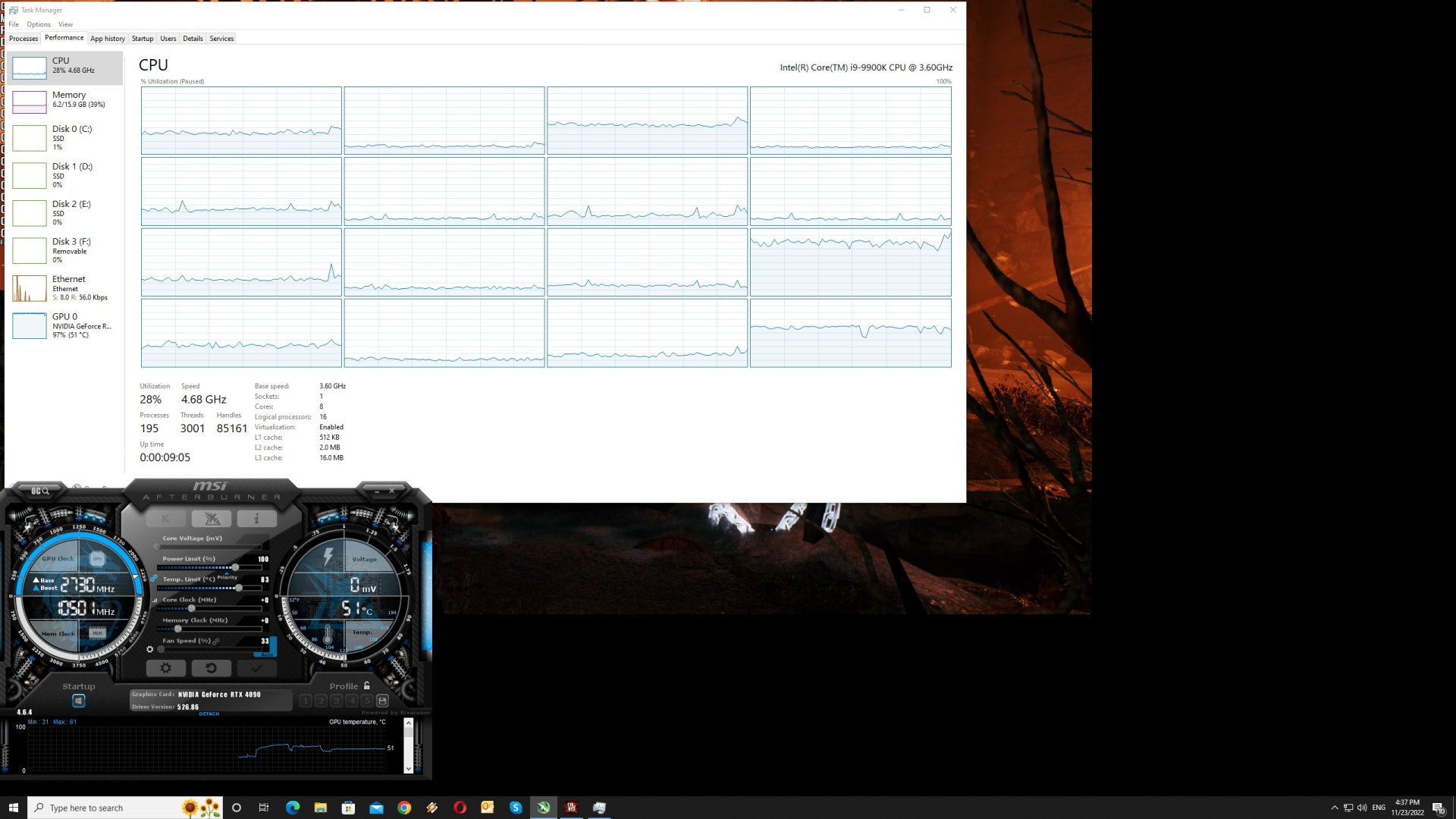Click the fan speed settings gear icon
The height and width of the screenshot is (819, 1456).
(149, 649)
